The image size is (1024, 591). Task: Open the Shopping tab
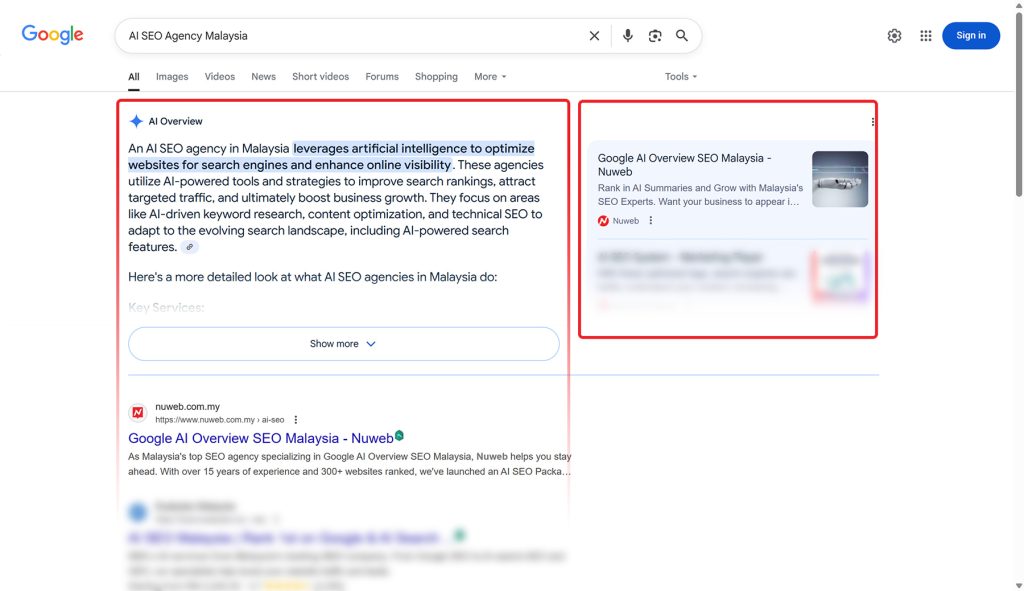point(436,76)
